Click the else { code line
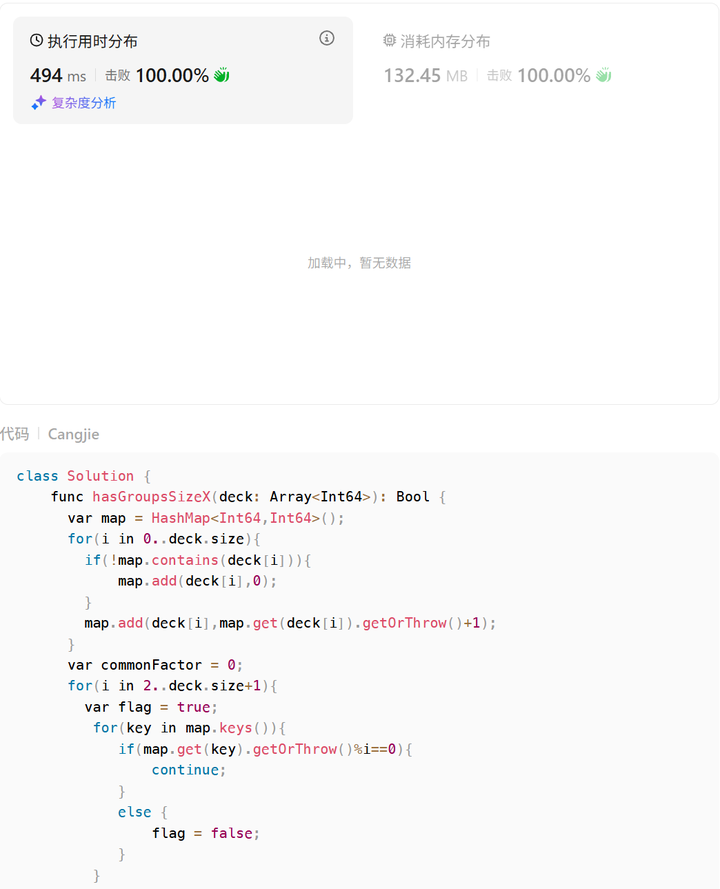 pyautogui.click(x=143, y=812)
